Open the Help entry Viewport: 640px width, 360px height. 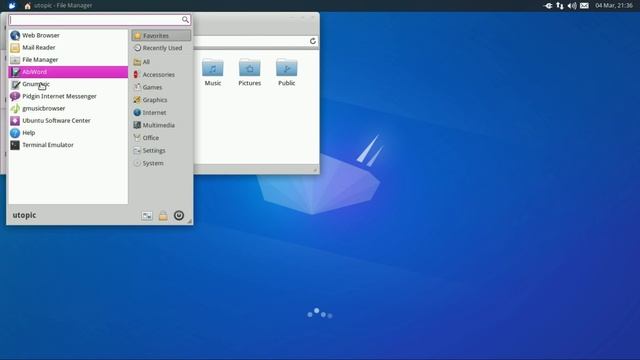click(x=68, y=133)
